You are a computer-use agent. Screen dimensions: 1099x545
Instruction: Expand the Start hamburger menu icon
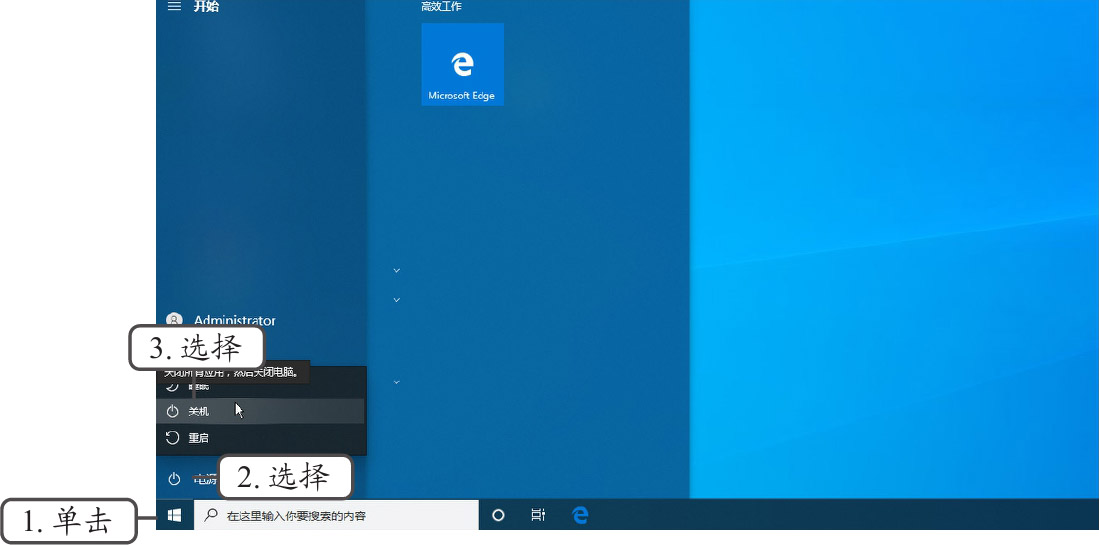click(x=174, y=6)
